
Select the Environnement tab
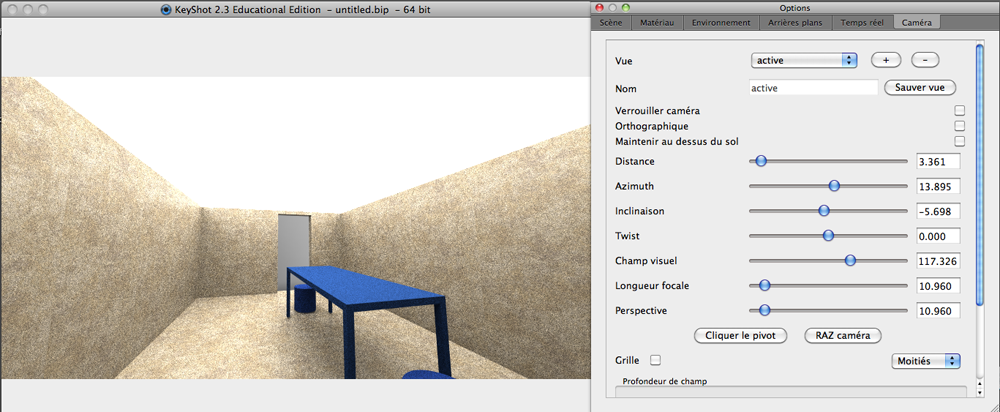pos(720,22)
